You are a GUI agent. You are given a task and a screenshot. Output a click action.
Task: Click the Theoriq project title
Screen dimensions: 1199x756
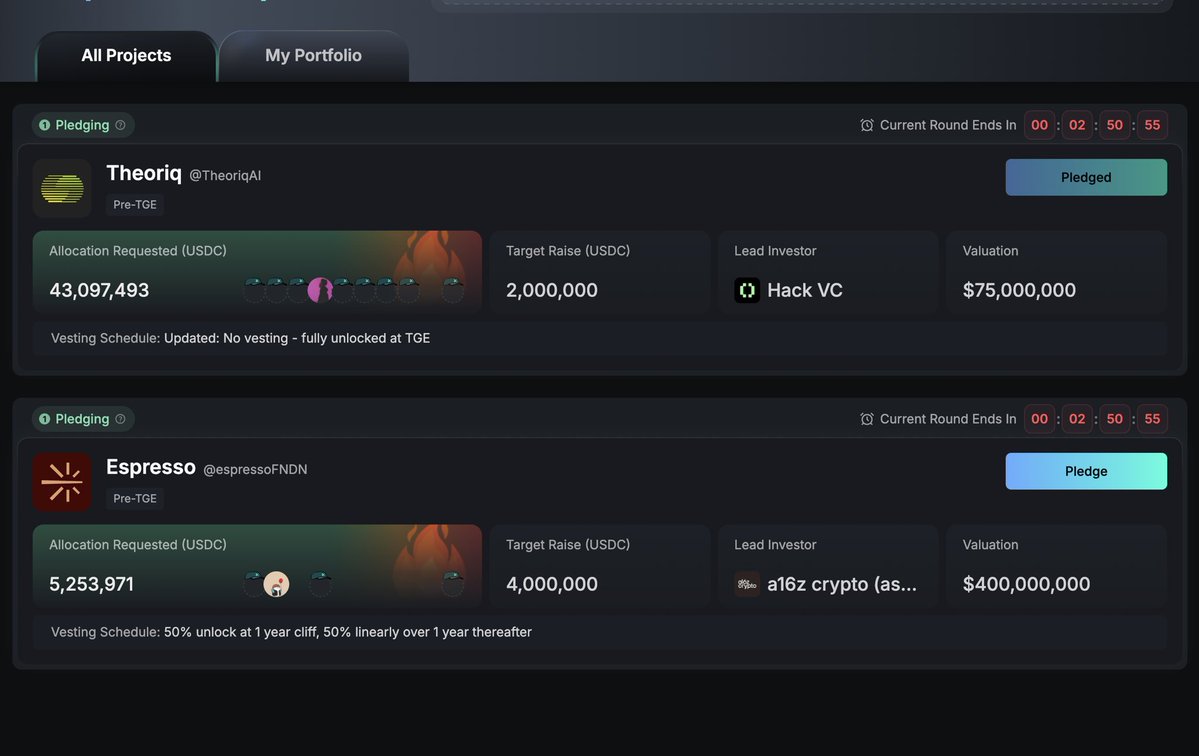coord(144,173)
